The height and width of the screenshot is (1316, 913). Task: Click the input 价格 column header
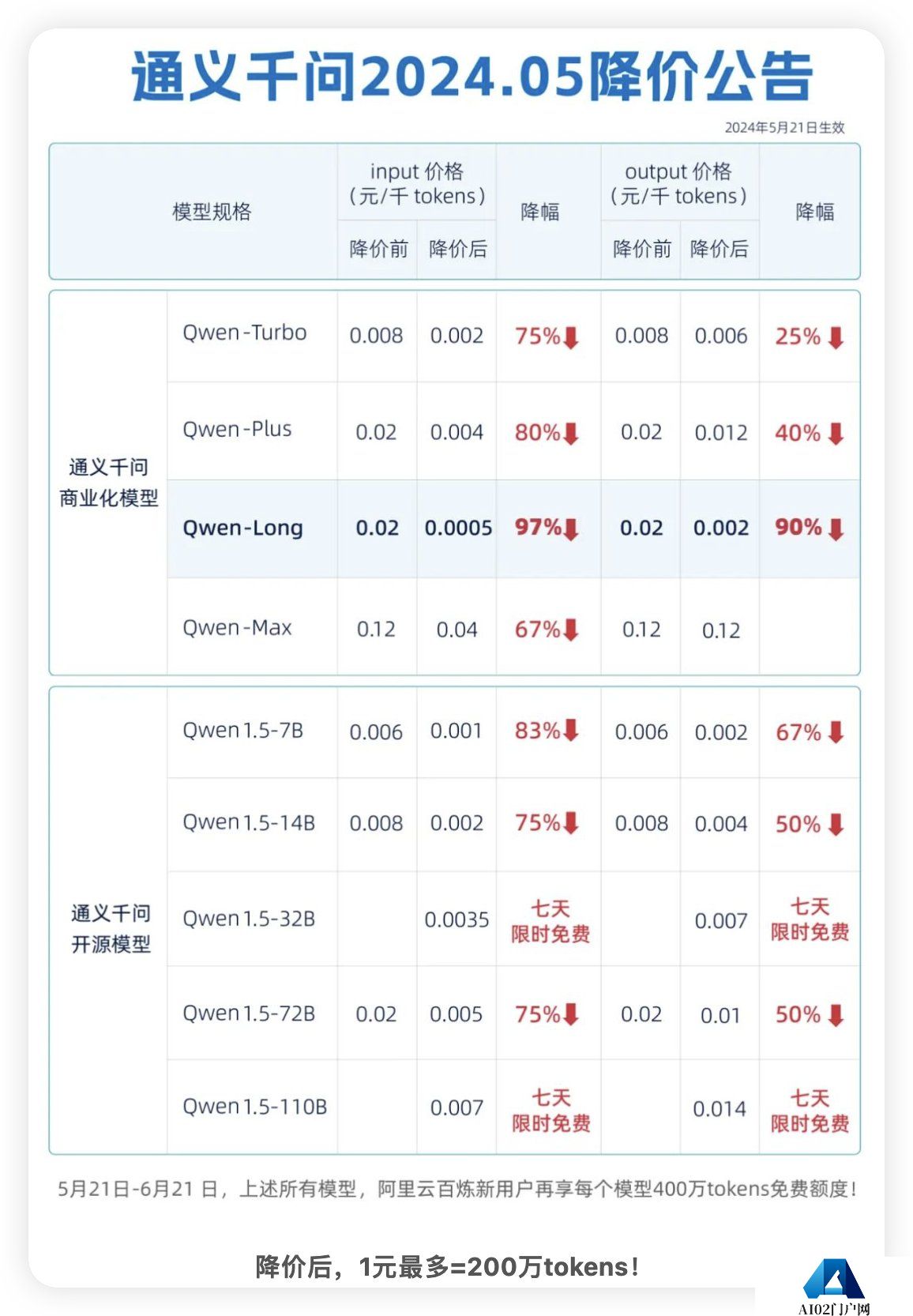pos(417,183)
